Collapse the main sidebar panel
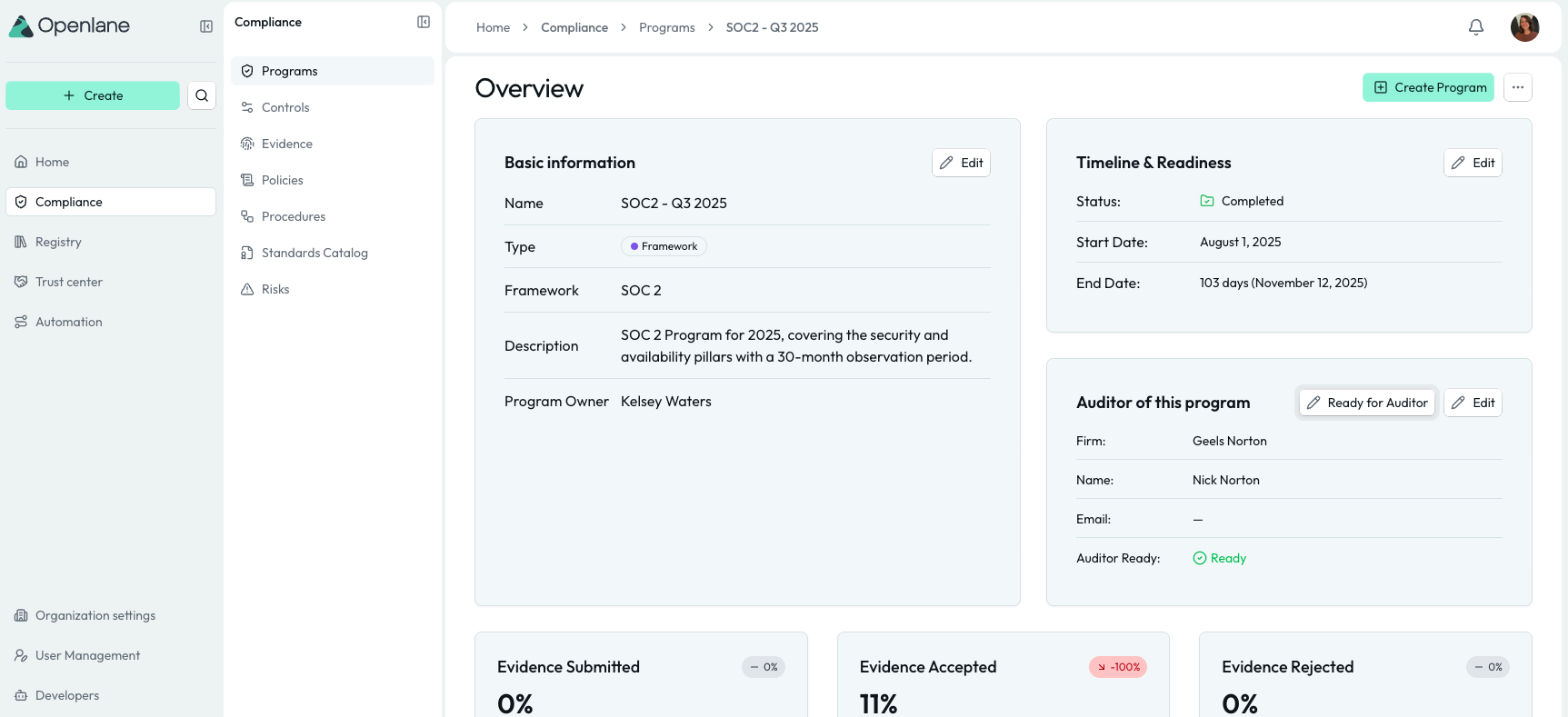Screen dimensions: 1568x717 pyautogui.click(x=206, y=26)
